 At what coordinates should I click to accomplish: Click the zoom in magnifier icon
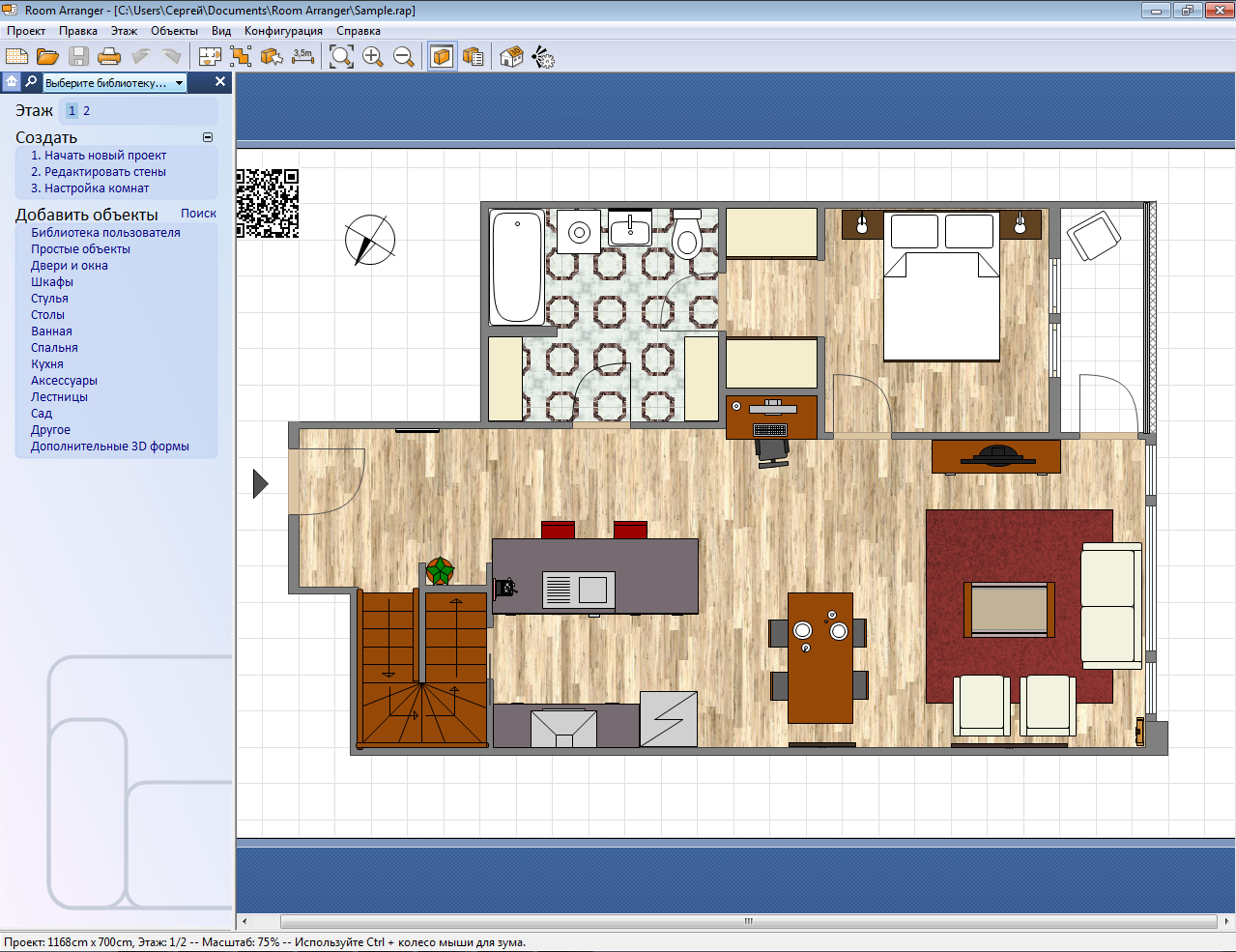[373, 57]
